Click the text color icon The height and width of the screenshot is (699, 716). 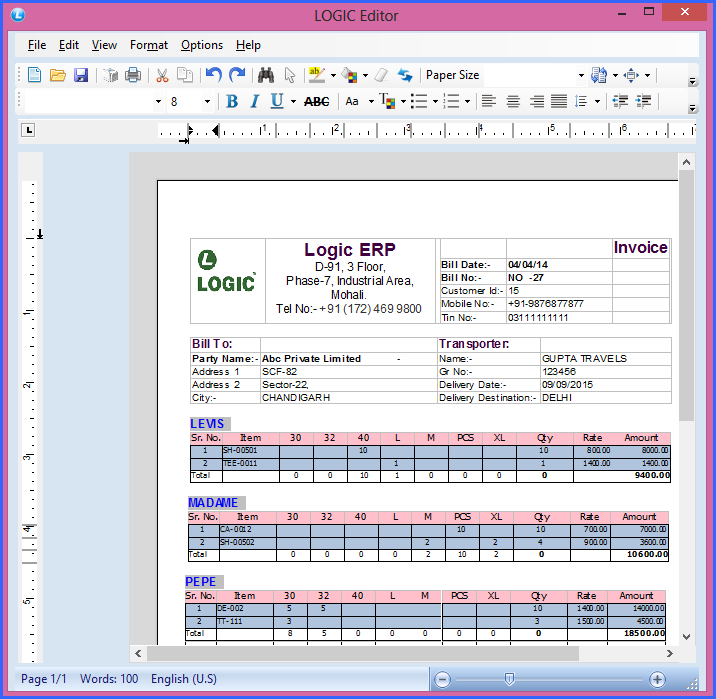pyautogui.click(x=387, y=101)
